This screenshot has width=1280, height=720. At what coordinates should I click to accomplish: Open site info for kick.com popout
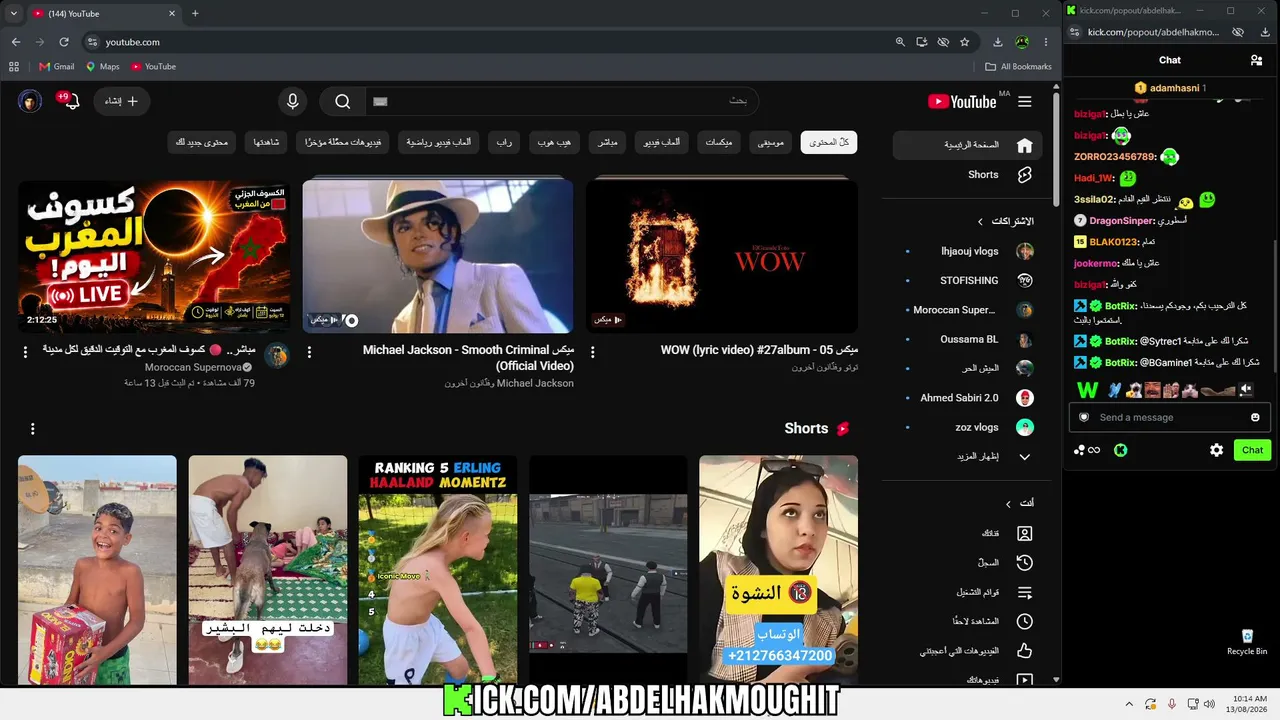1074,32
